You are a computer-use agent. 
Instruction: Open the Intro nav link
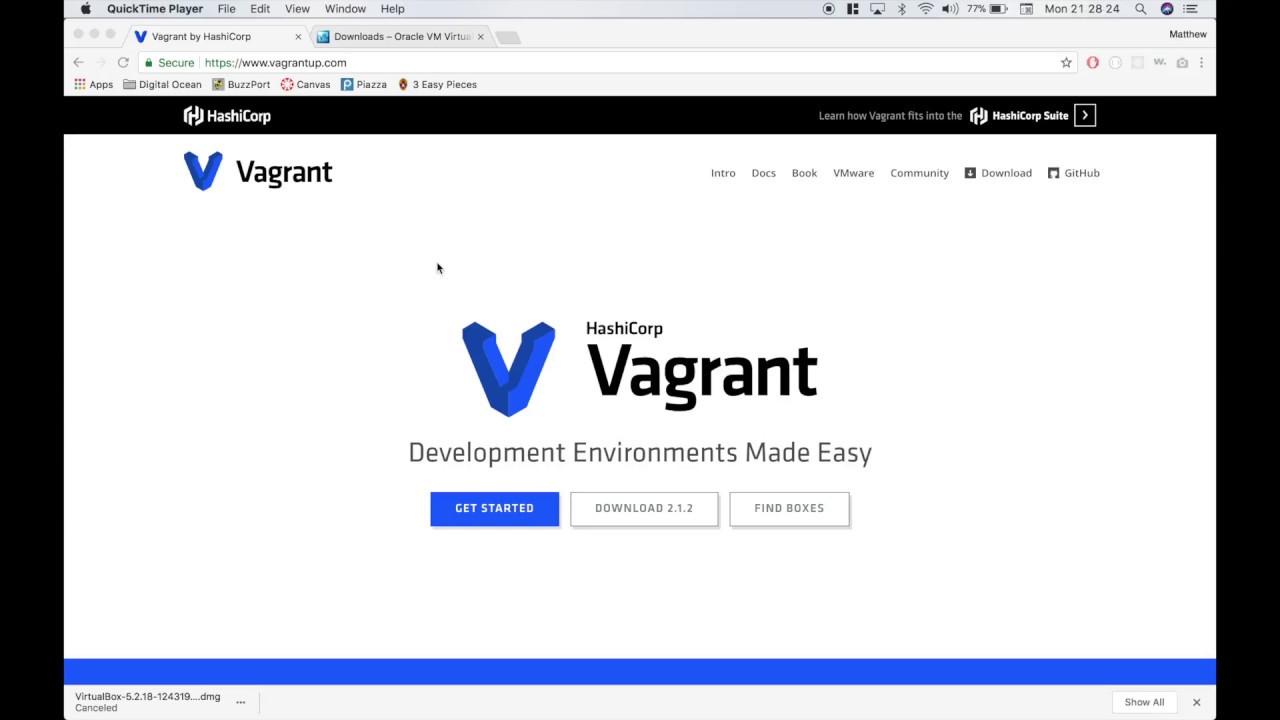tap(723, 173)
